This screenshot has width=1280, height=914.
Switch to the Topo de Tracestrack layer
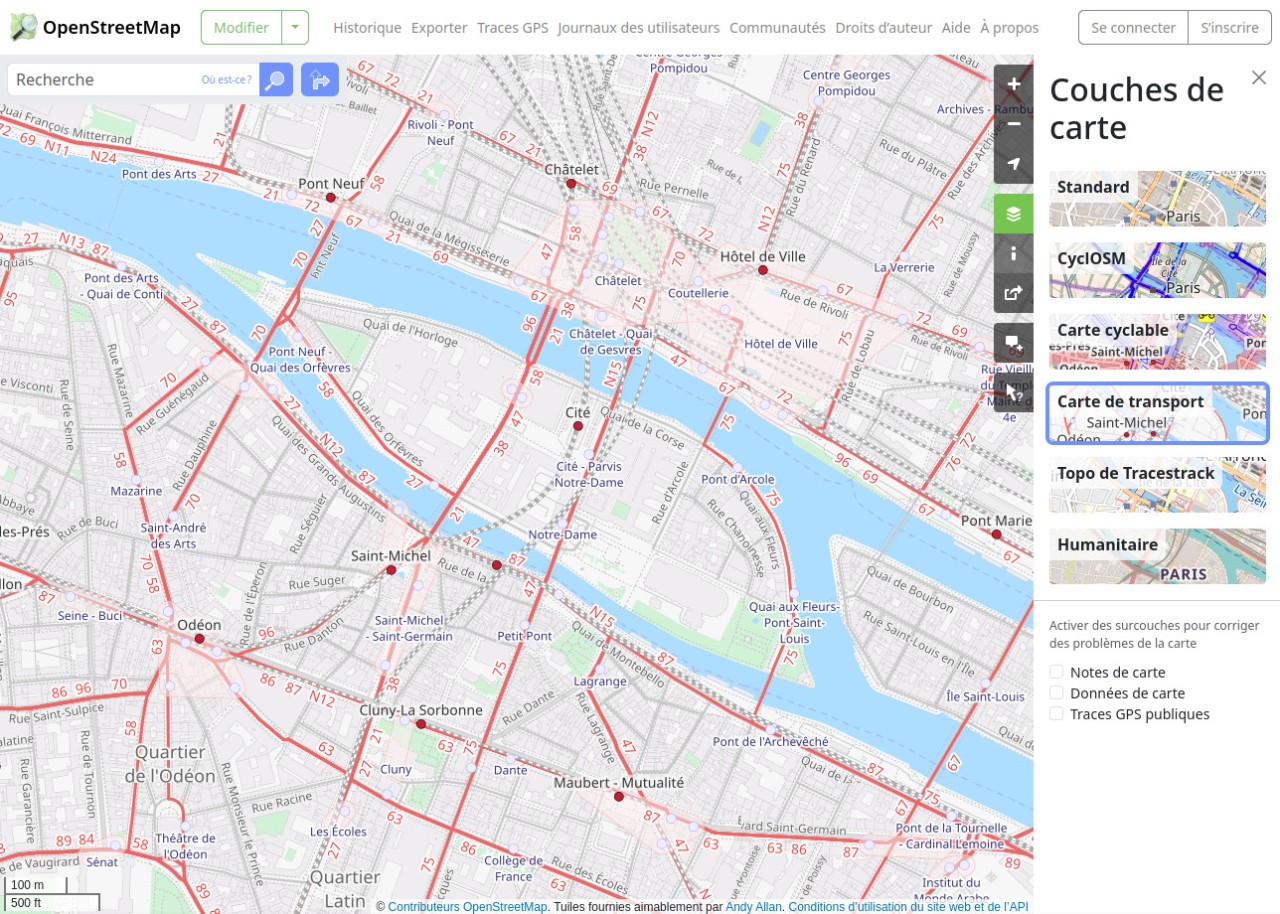[x=1157, y=485]
